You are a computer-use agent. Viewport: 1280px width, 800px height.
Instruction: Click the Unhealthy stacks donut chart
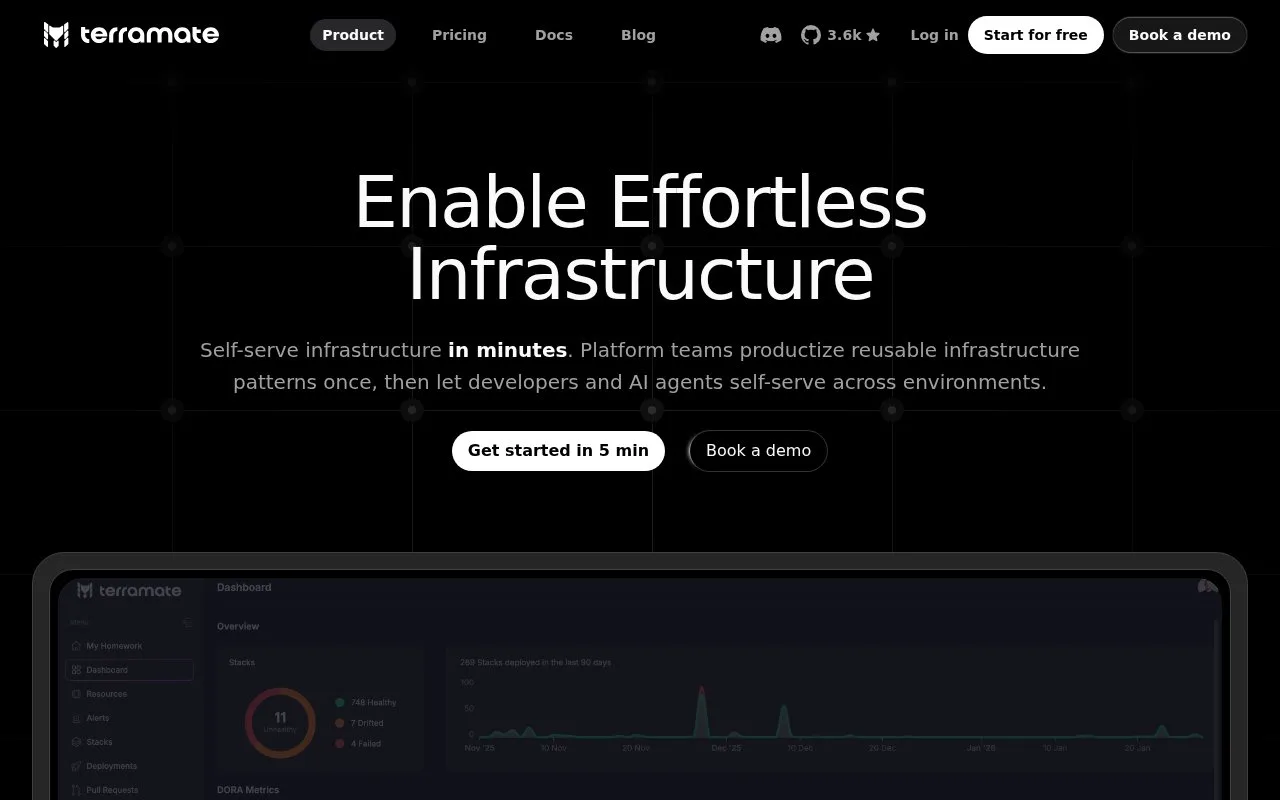click(280, 722)
